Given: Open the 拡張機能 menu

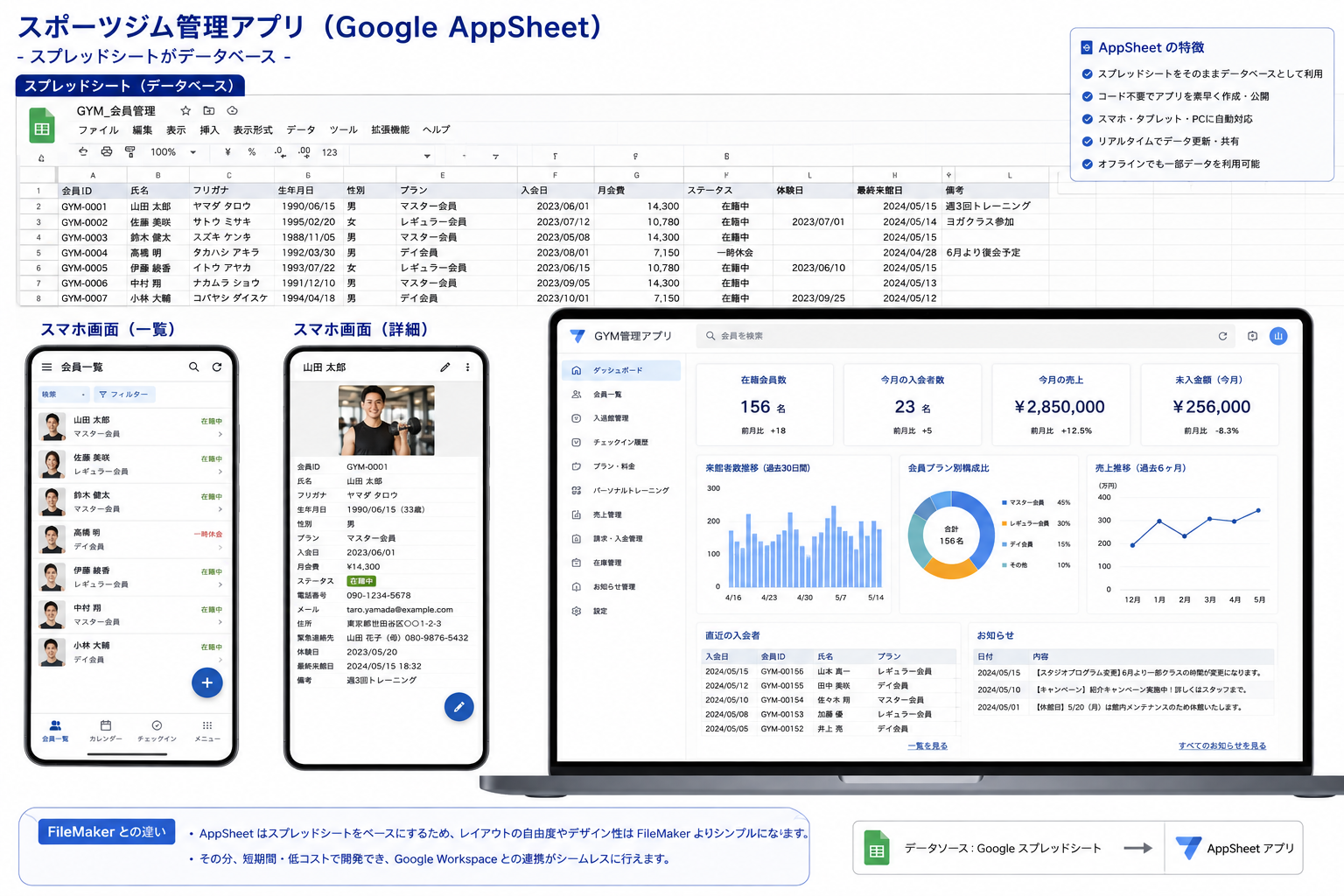Looking at the screenshot, I should (390, 130).
